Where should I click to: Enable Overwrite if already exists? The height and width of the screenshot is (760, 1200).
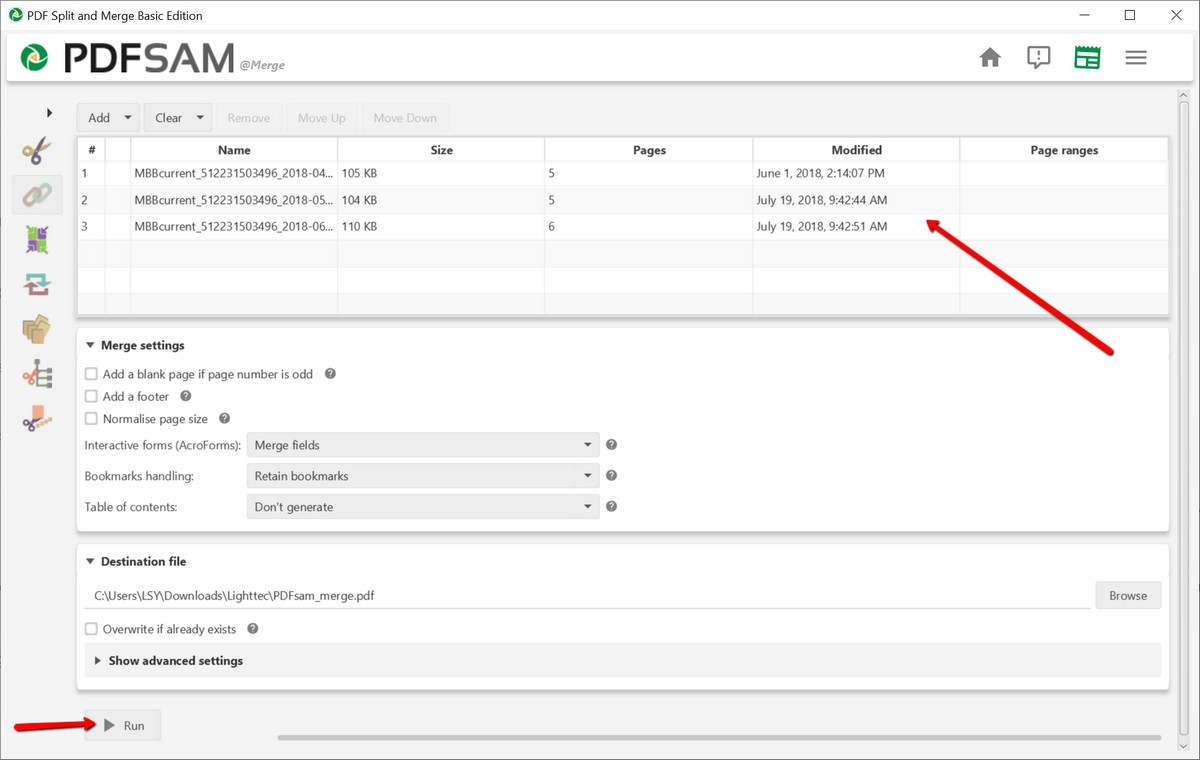92,629
